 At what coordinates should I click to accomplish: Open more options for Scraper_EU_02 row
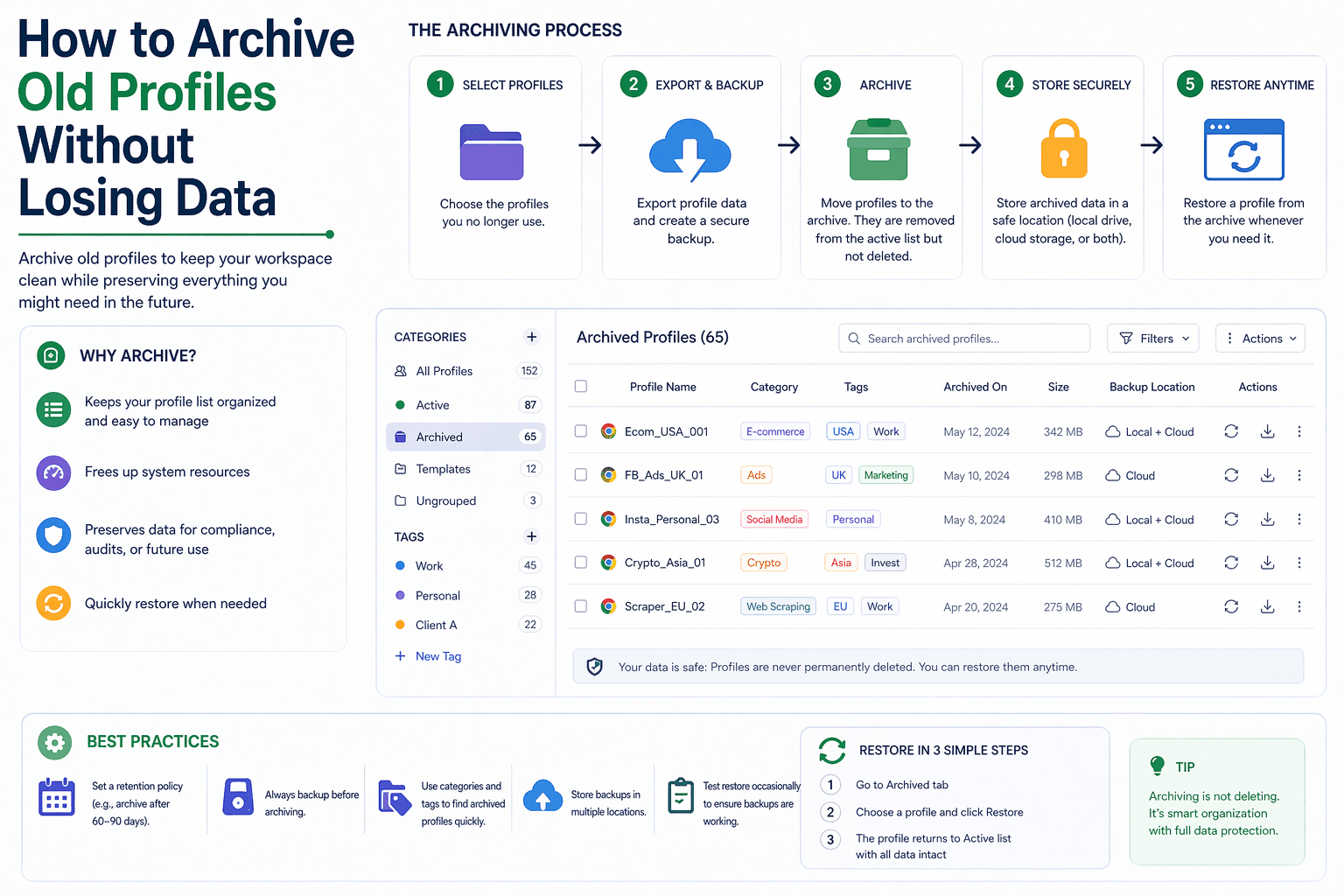click(x=1299, y=606)
